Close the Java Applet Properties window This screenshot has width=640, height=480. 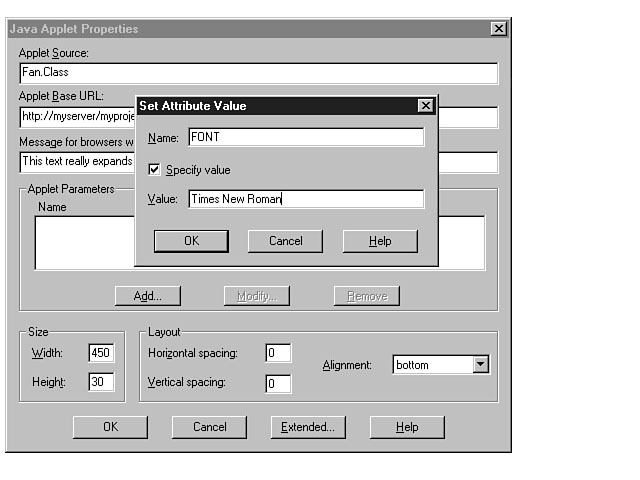[498, 29]
